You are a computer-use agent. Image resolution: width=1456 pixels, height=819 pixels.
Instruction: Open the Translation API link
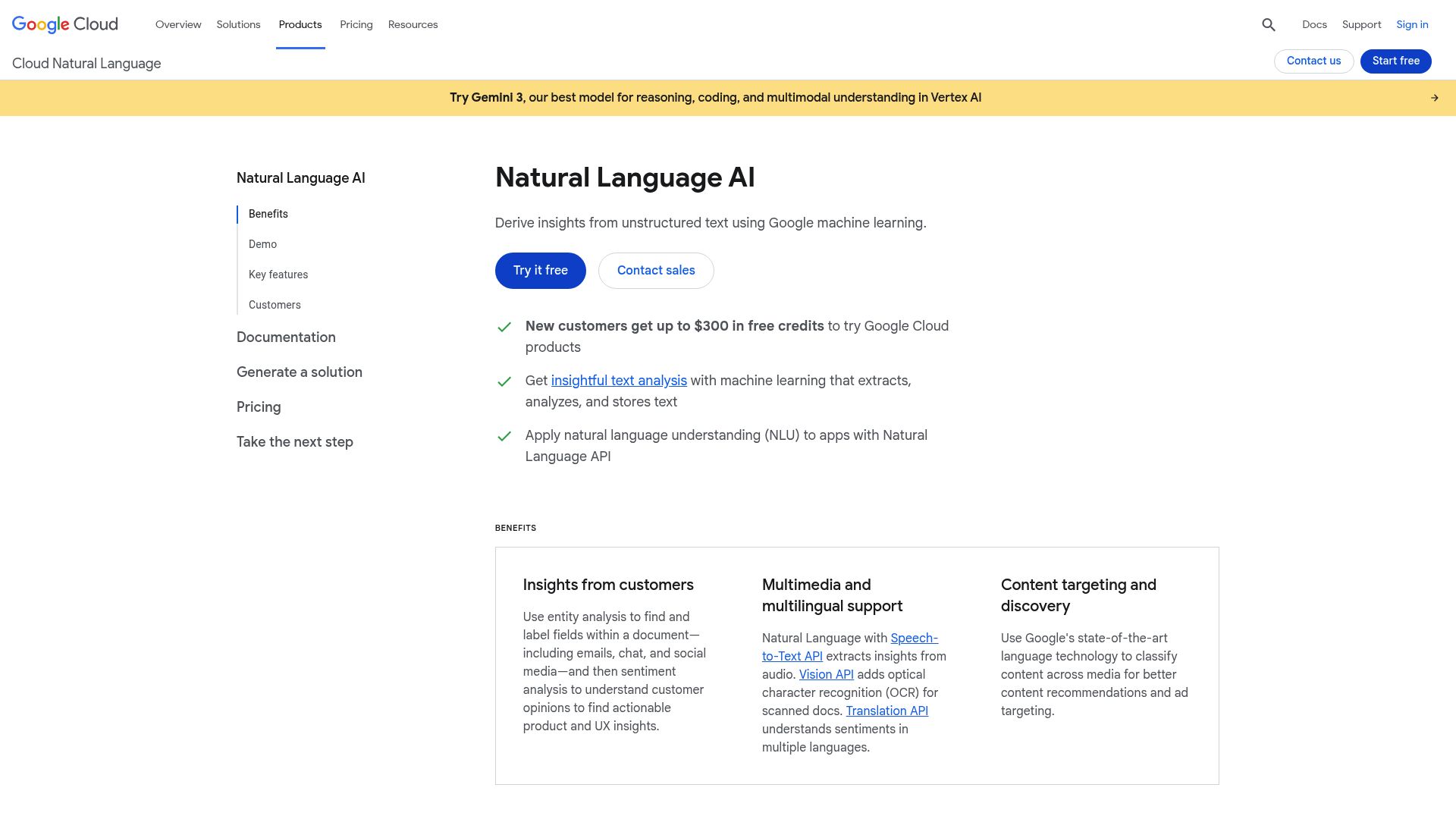(x=886, y=711)
